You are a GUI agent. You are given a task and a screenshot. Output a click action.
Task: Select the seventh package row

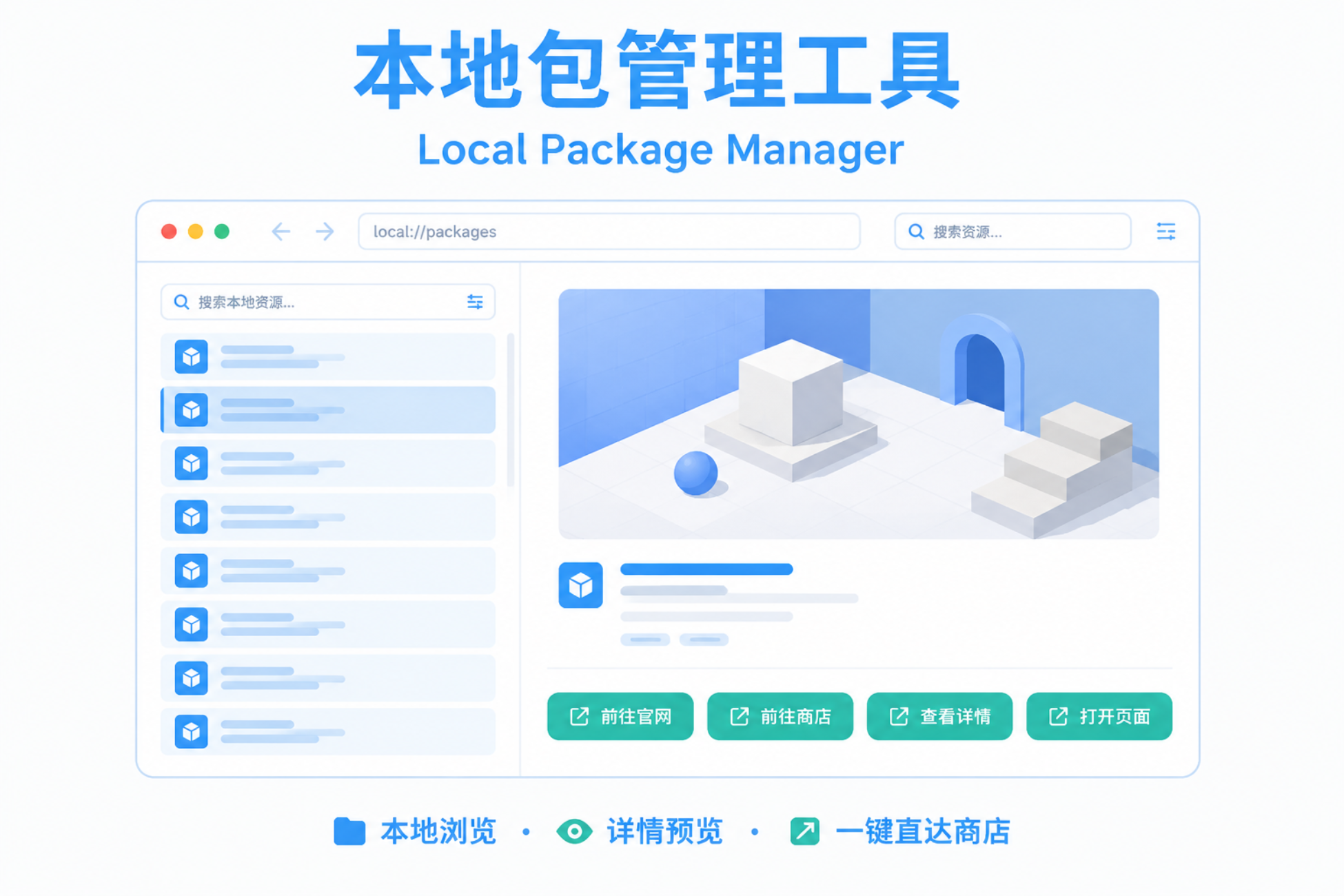(328, 678)
